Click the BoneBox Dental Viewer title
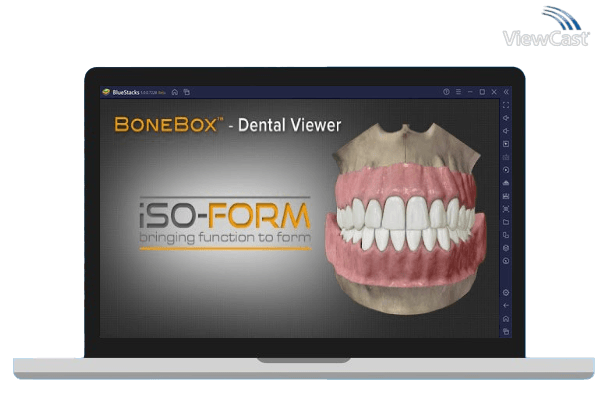602x414 pixels. pyautogui.click(x=228, y=125)
